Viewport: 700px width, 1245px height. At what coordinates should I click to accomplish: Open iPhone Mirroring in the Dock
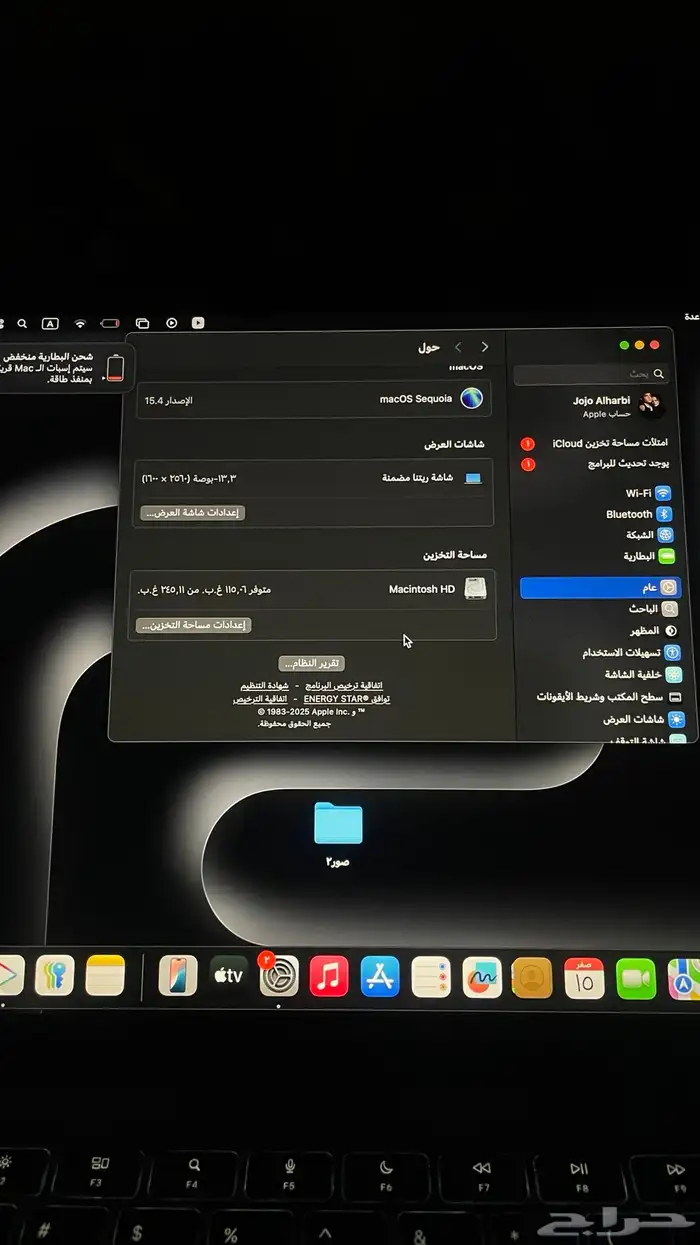coord(178,975)
